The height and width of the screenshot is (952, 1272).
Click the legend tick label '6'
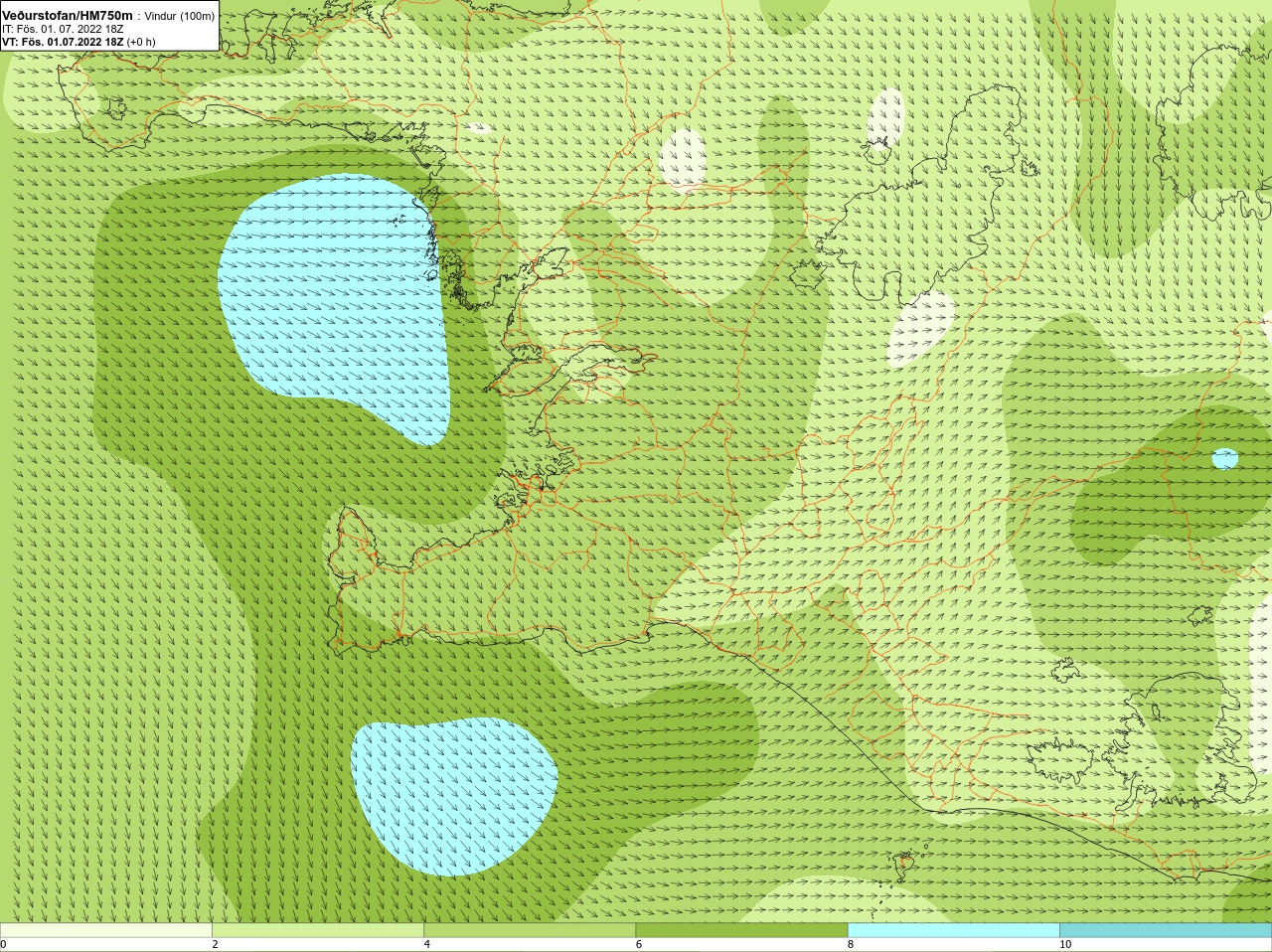(638, 944)
